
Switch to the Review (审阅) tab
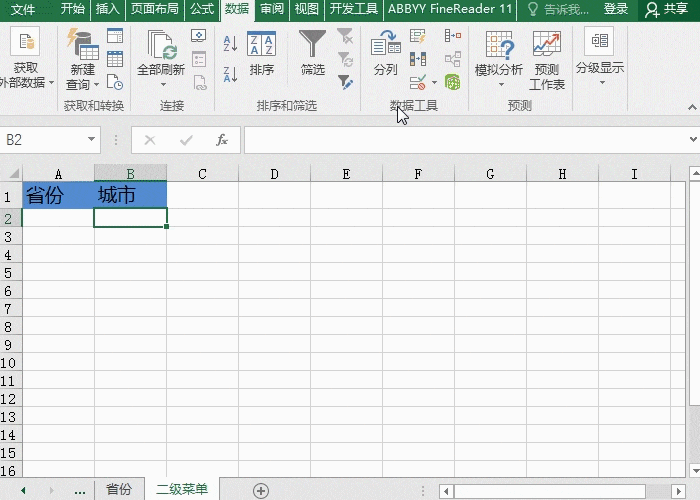tap(272, 9)
